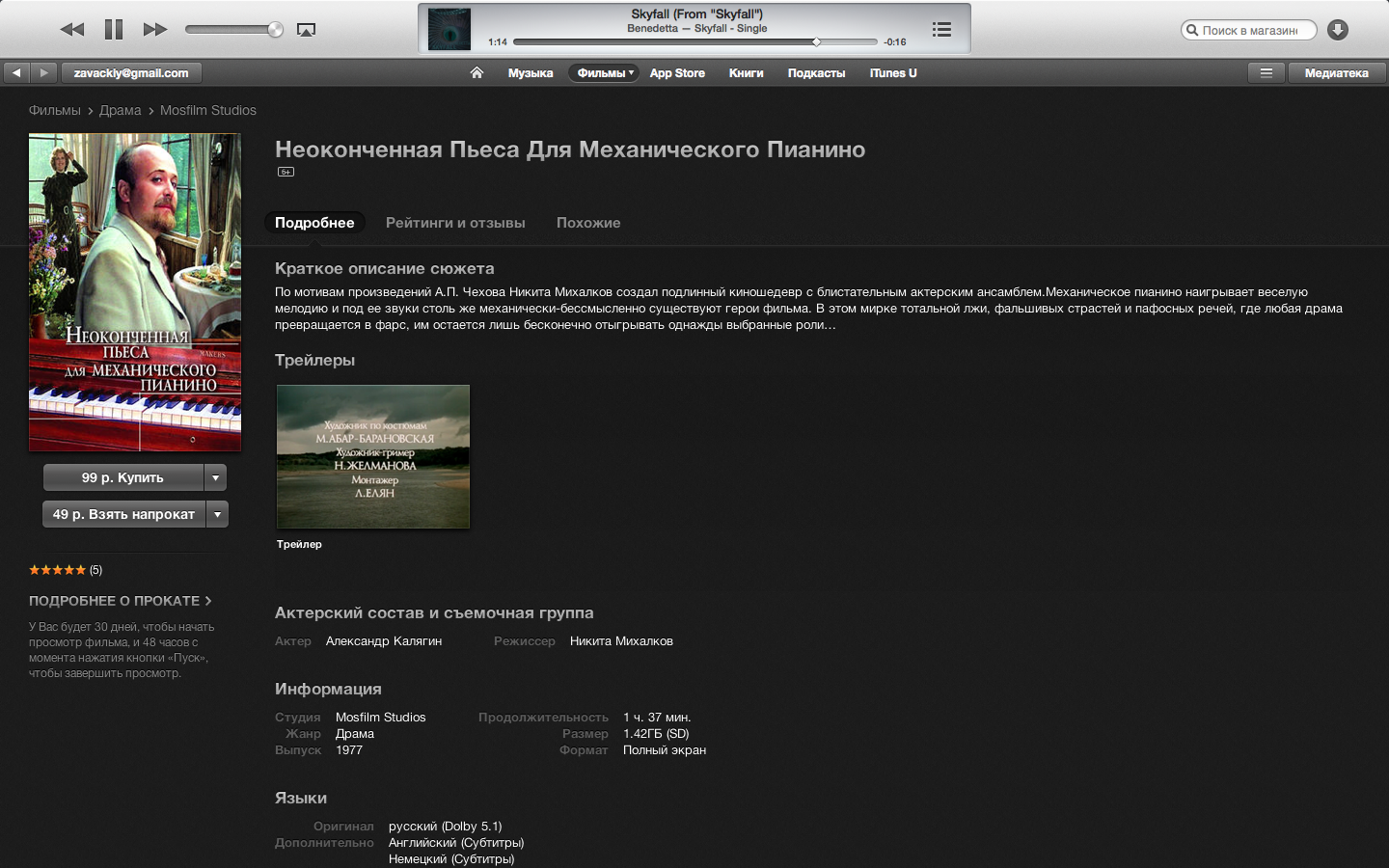Play the Трейлер video thumbnail
Screen dimensions: 1389x868
click(x=373, y=456)
